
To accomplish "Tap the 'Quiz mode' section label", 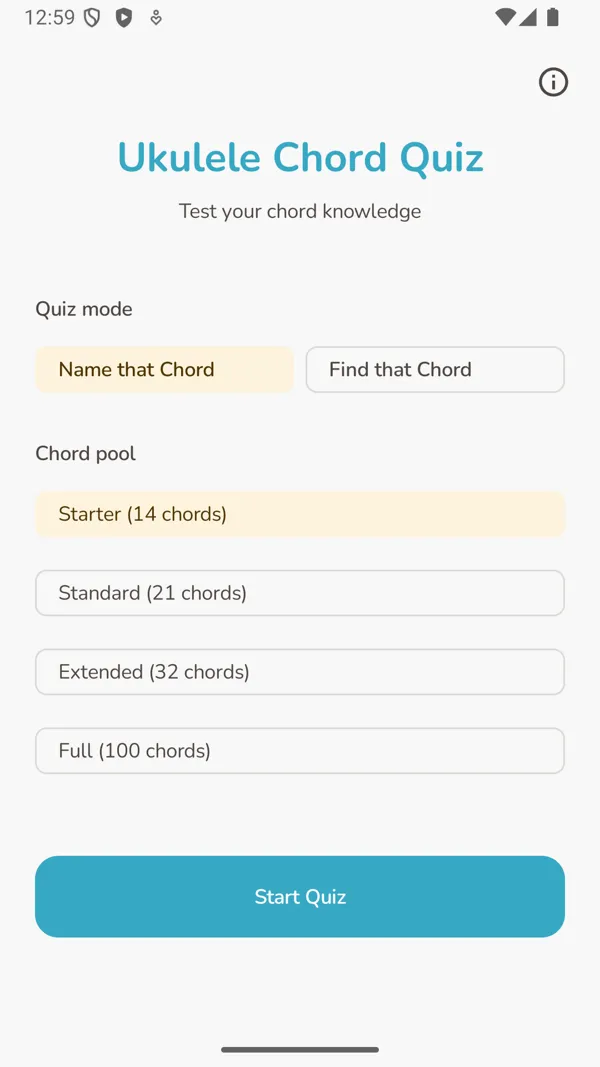I will (84, 309).
